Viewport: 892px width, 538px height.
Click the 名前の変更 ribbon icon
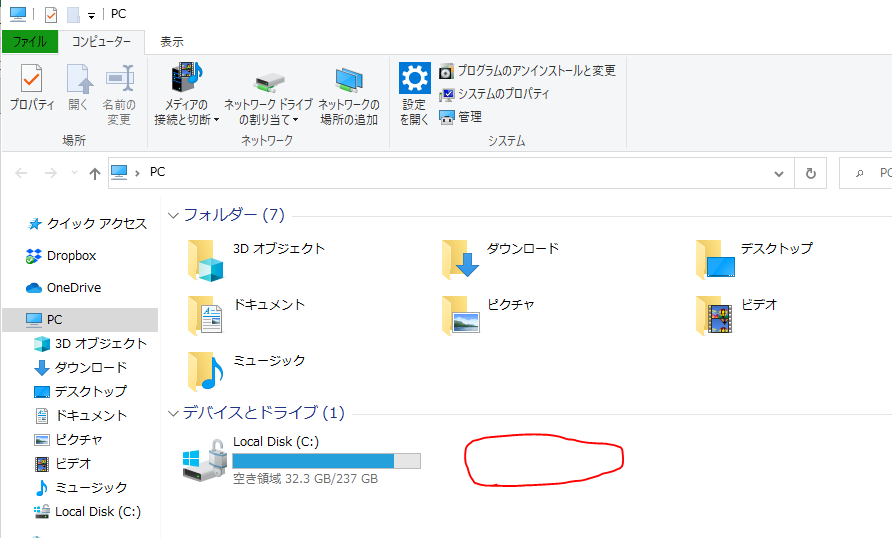119,78
